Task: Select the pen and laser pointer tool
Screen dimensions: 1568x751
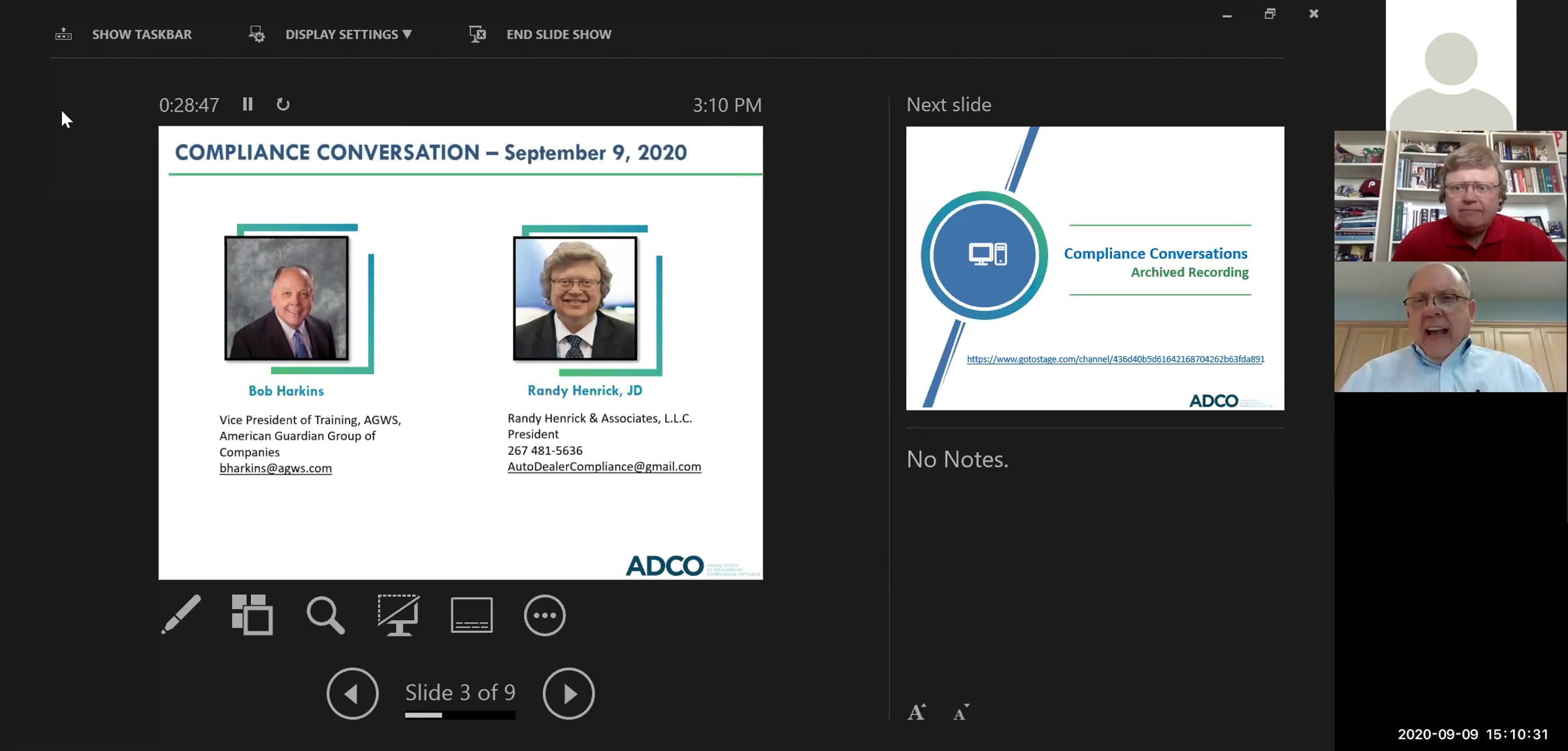Action: [181, 614]
